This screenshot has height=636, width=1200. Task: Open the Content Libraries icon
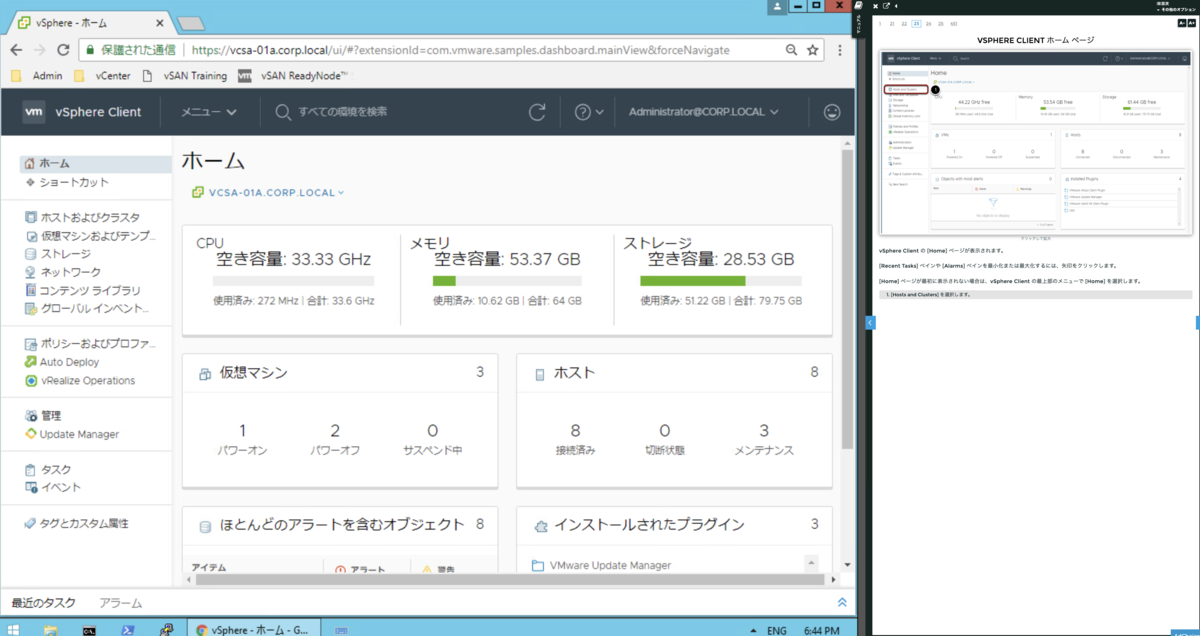[x=32, y=289]
